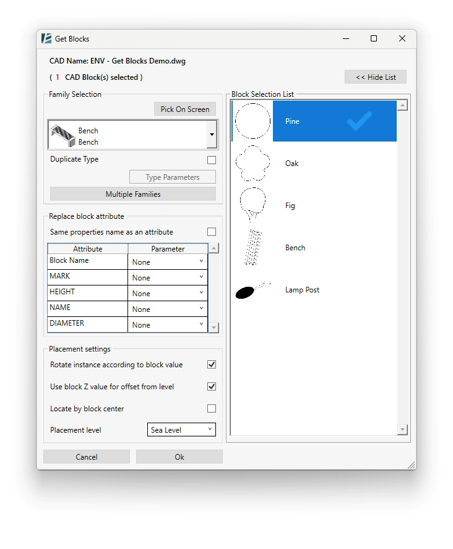Choose the Bench block icon in list

point(252,247)
